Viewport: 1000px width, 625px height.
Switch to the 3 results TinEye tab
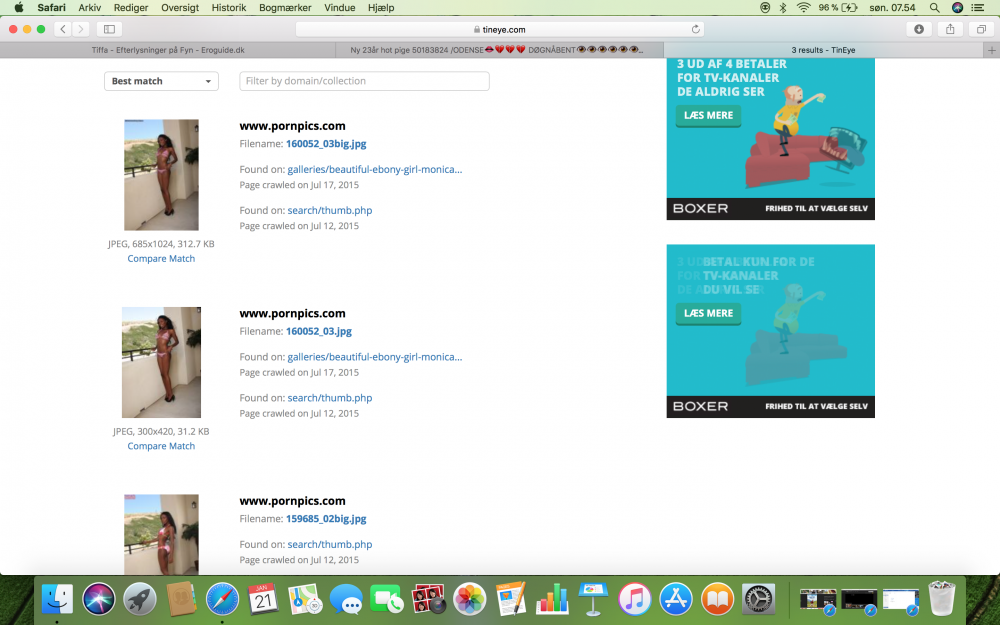pyautogui.click(x=823, y=50)
